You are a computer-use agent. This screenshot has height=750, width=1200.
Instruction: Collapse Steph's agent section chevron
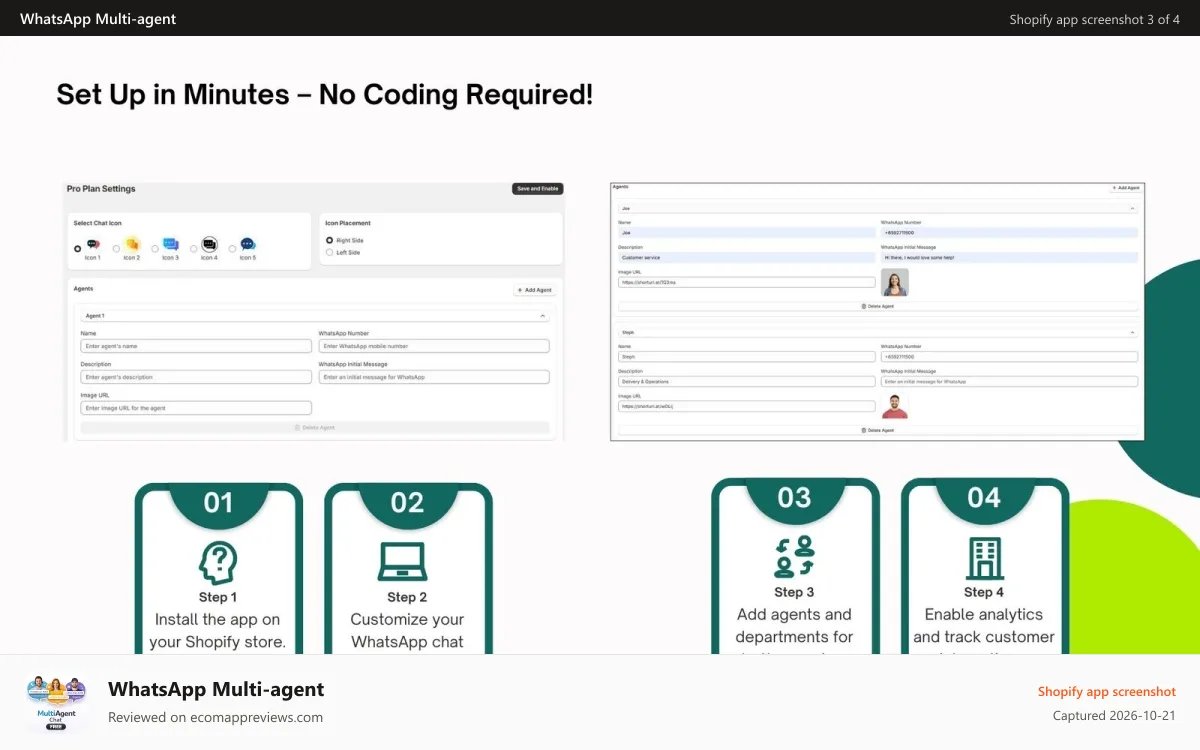(1132, 332)
